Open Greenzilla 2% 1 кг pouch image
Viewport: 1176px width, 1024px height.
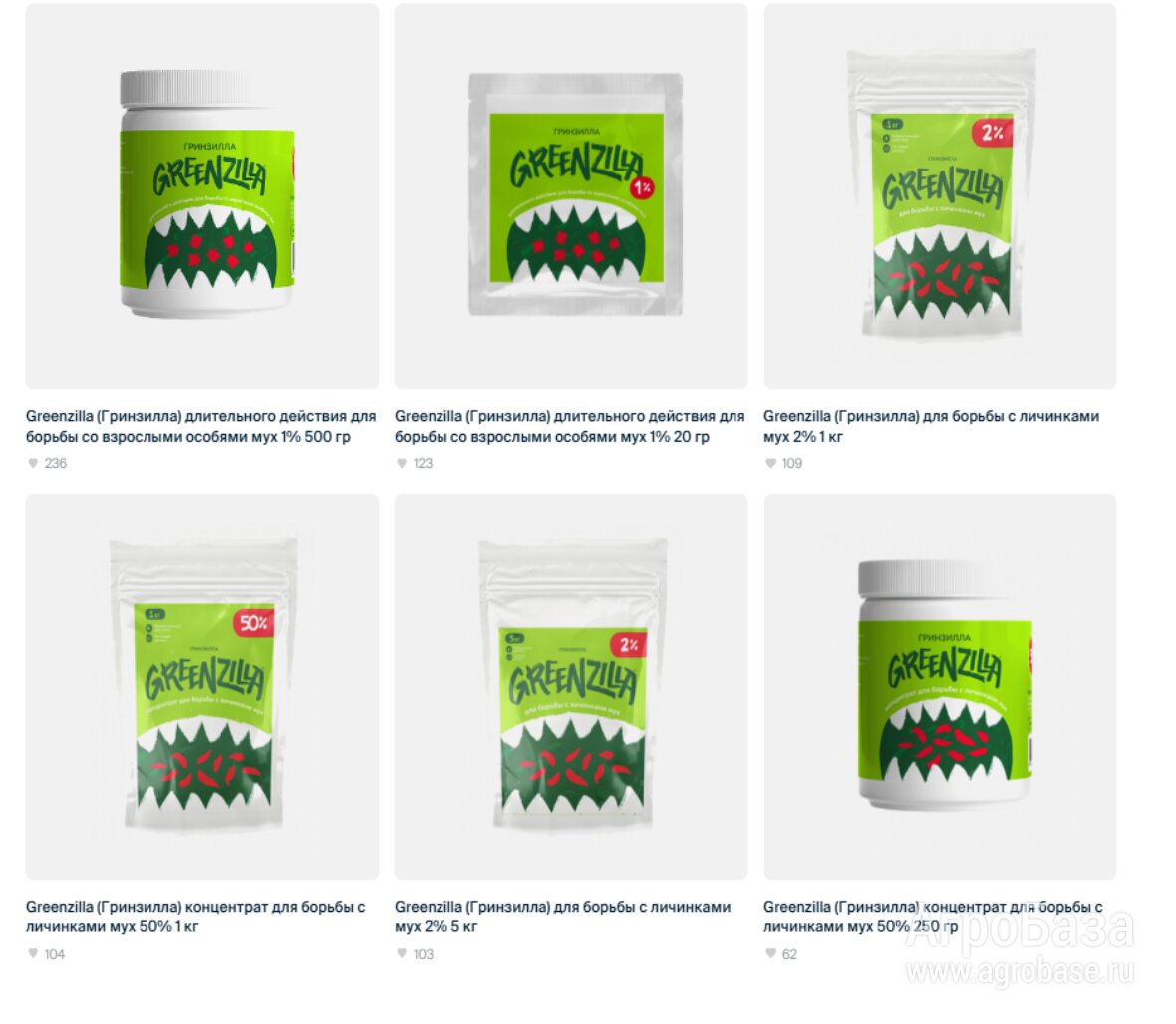[940, 196]
